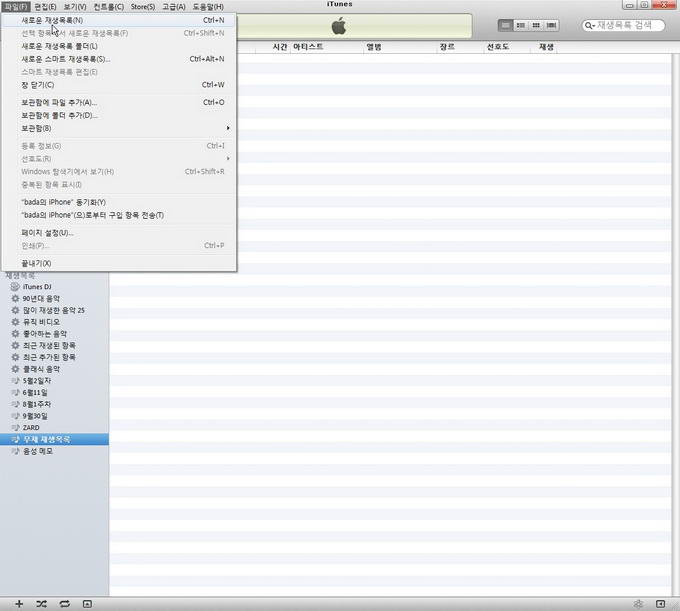The image size is (680, 611).
Task: Click gear icon beside 뮤직 비디오
Action: (15, 322)
